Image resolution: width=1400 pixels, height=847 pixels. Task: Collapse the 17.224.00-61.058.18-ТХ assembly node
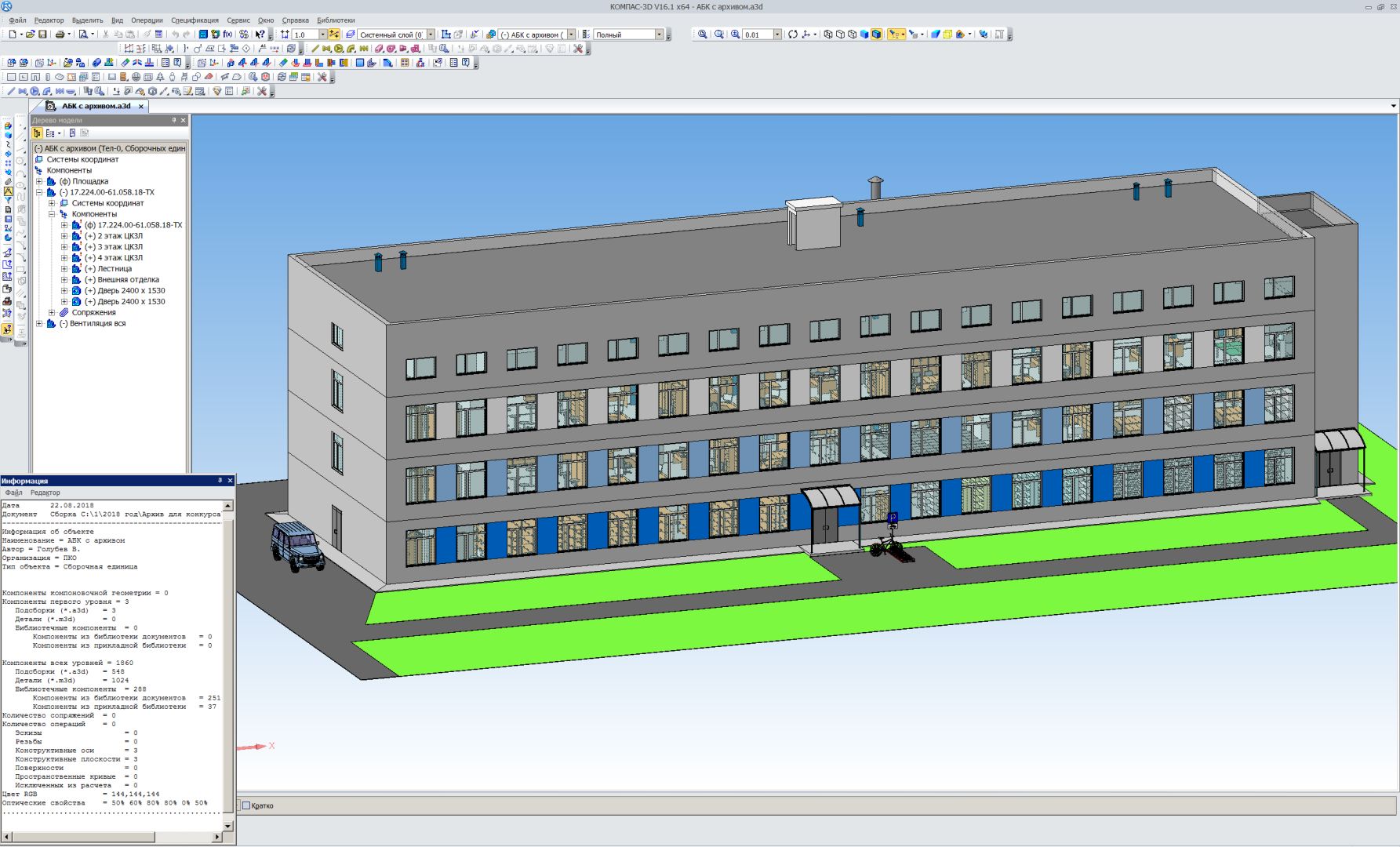[39, 192]
